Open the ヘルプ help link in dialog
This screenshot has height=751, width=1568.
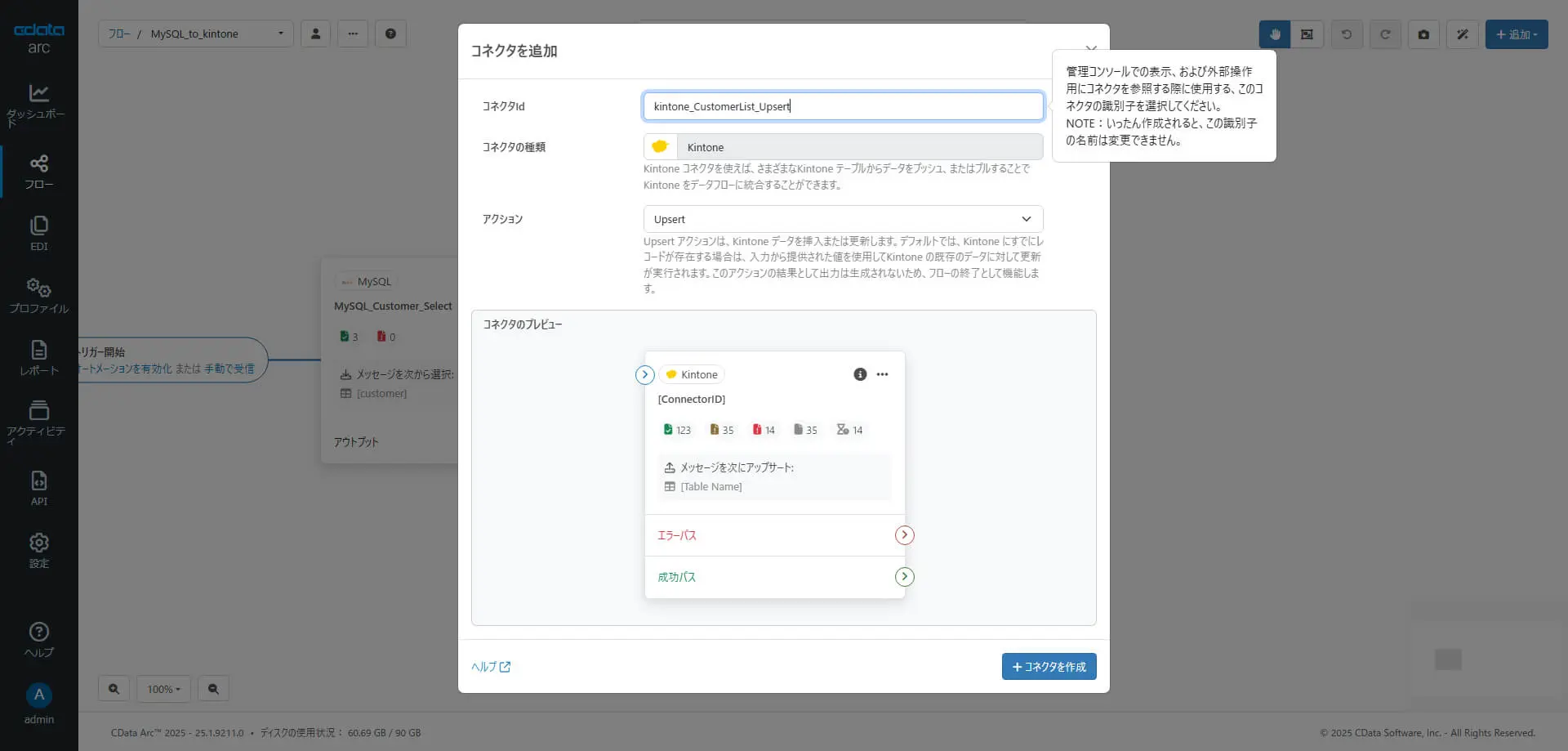tap(490, 667)
